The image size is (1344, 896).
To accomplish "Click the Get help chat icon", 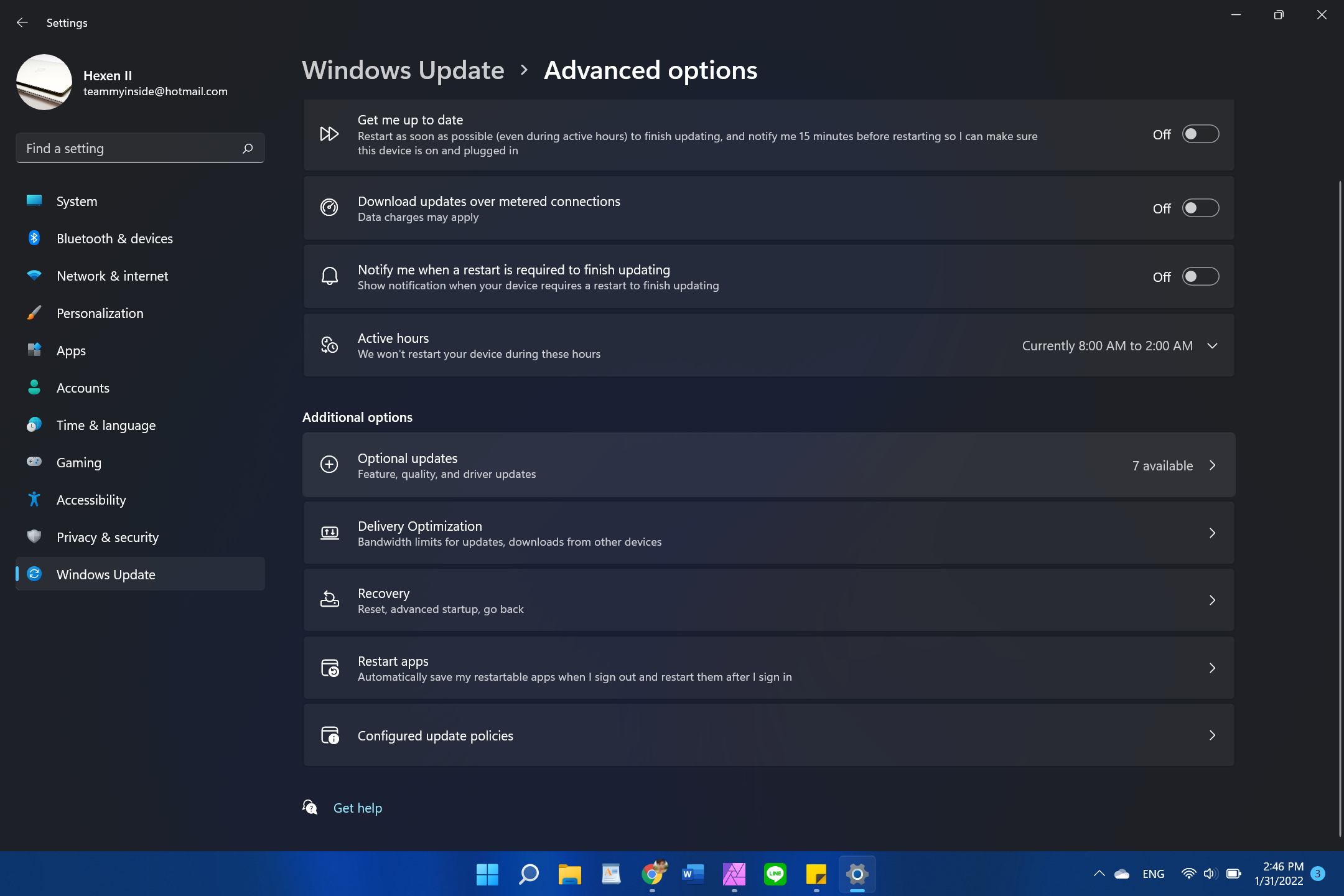I will 310,808.
